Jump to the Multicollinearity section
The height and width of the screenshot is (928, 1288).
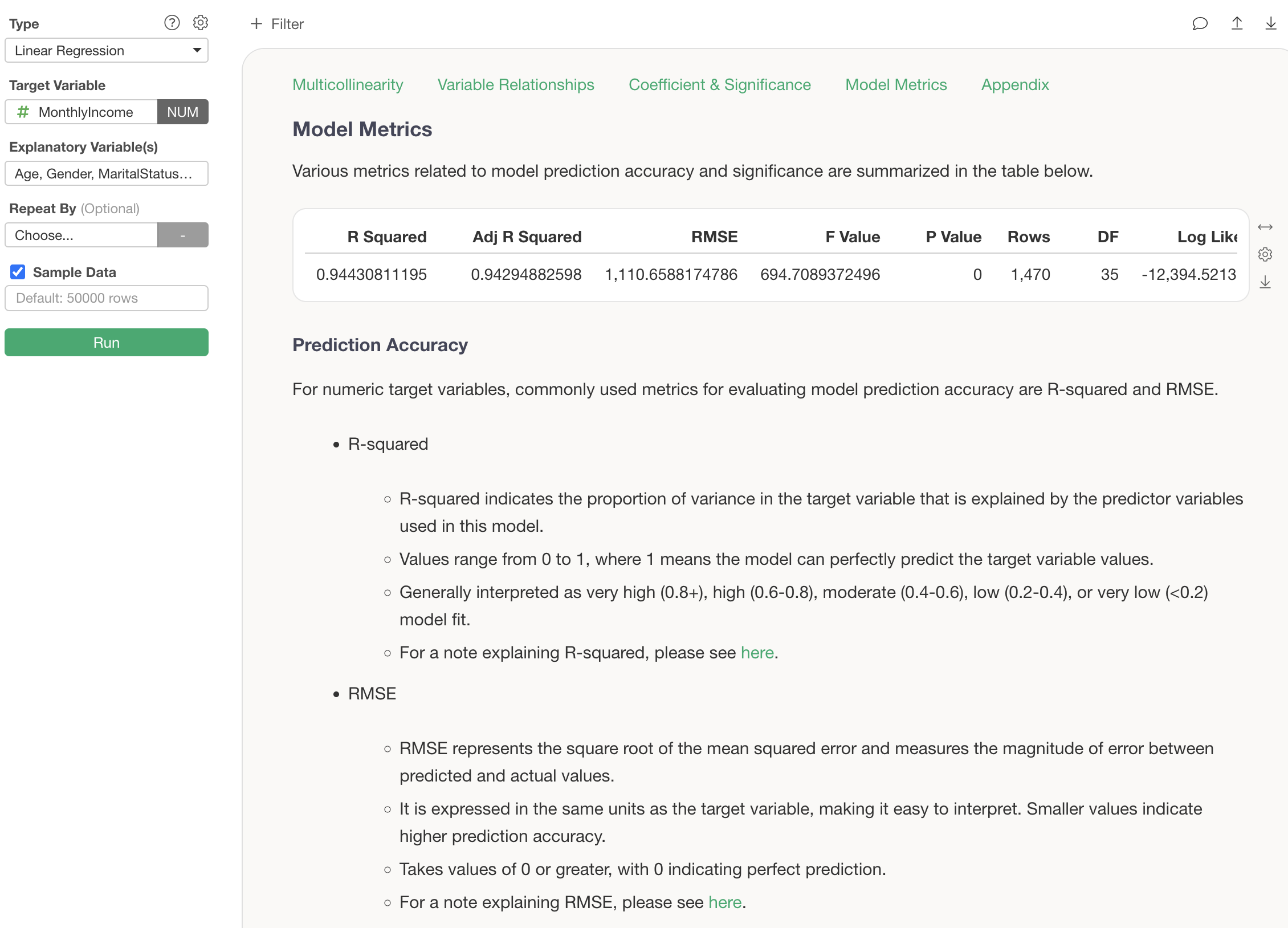coord(348,85)
